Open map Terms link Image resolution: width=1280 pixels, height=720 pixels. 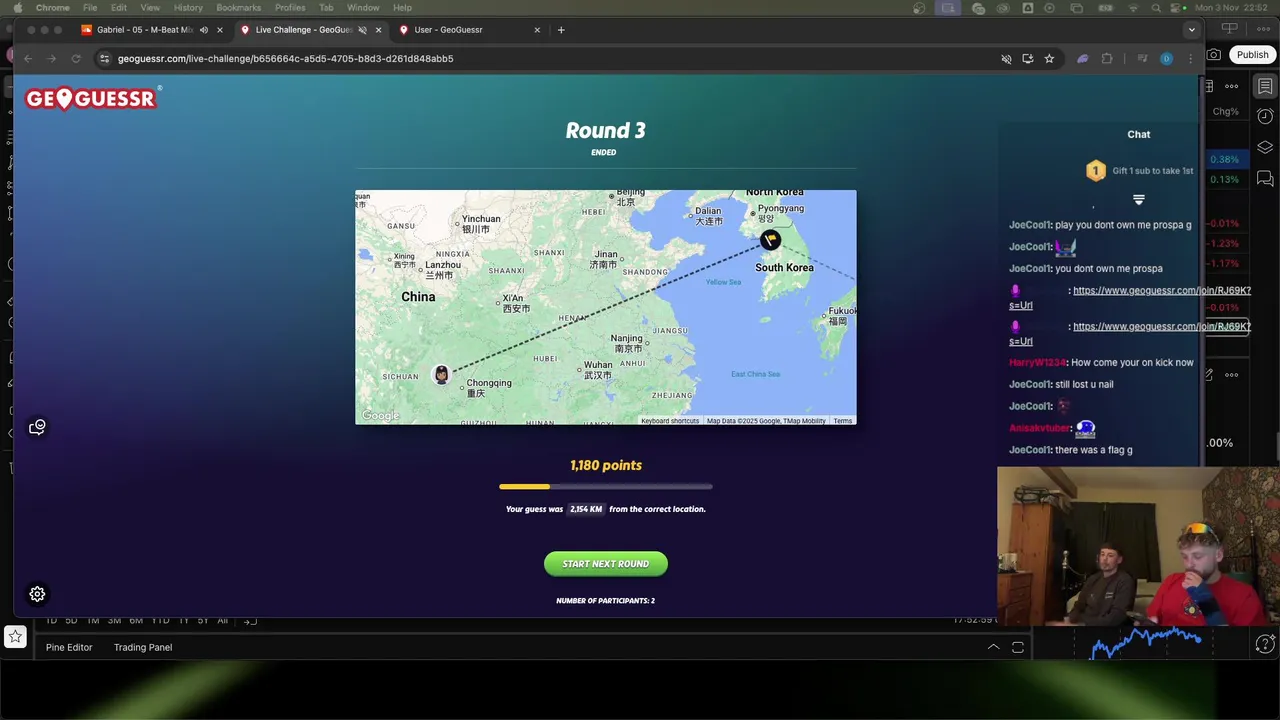[x=843, y=421]
